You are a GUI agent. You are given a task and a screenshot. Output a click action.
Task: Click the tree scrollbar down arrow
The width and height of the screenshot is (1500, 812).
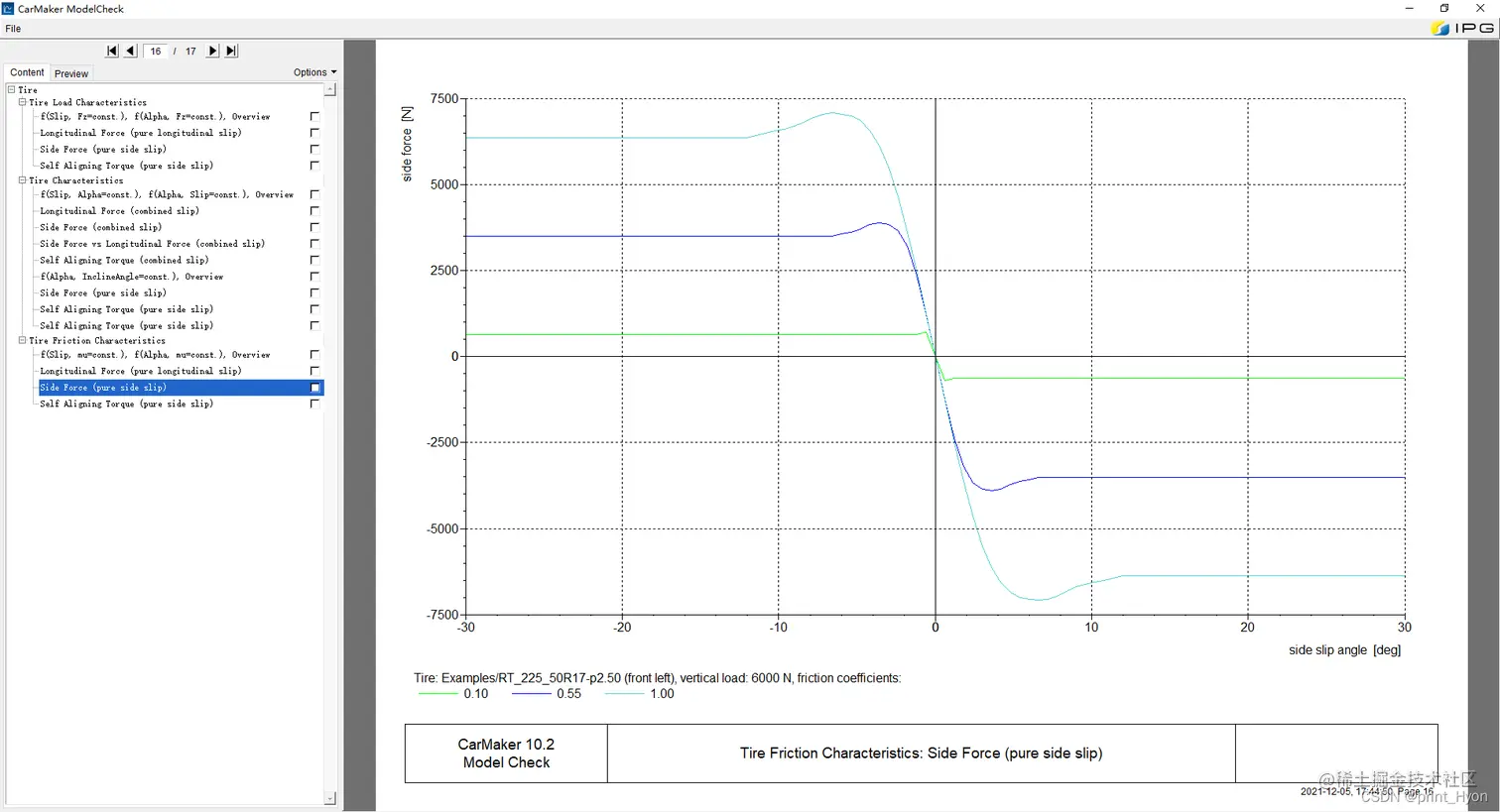[x=330, y=798]
